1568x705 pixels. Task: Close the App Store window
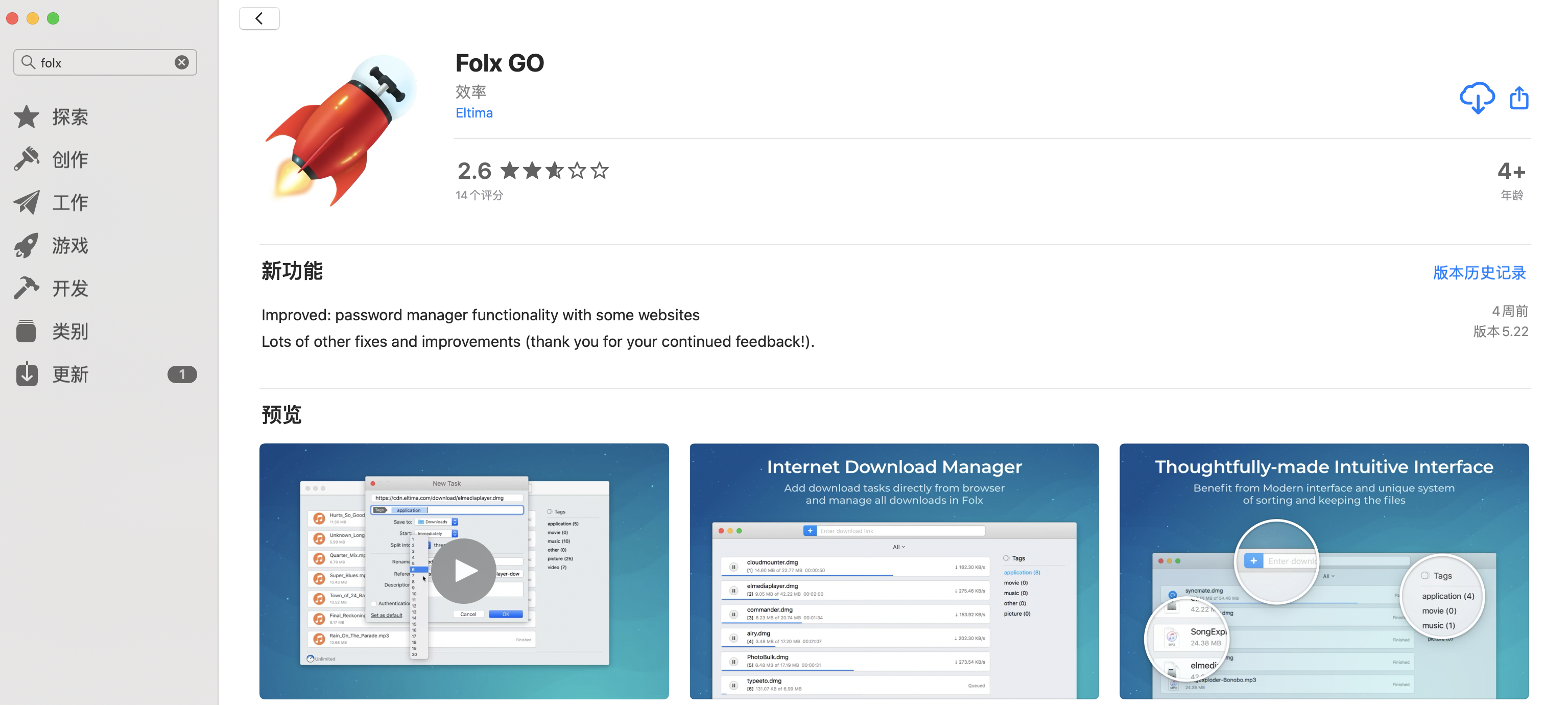click(x=12, y=18)
